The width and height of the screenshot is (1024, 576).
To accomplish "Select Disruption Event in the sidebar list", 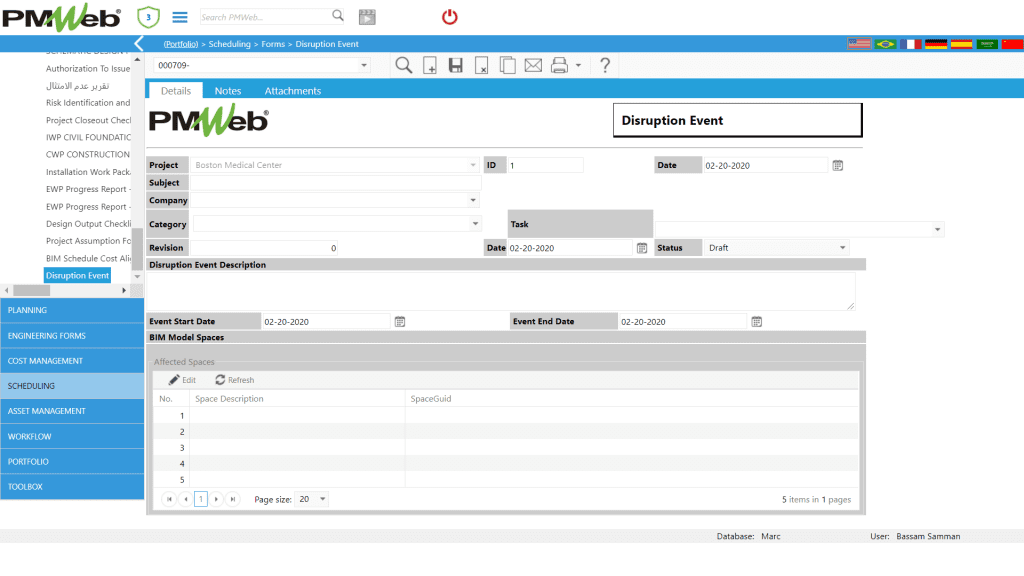I will (x=77, y=276).
